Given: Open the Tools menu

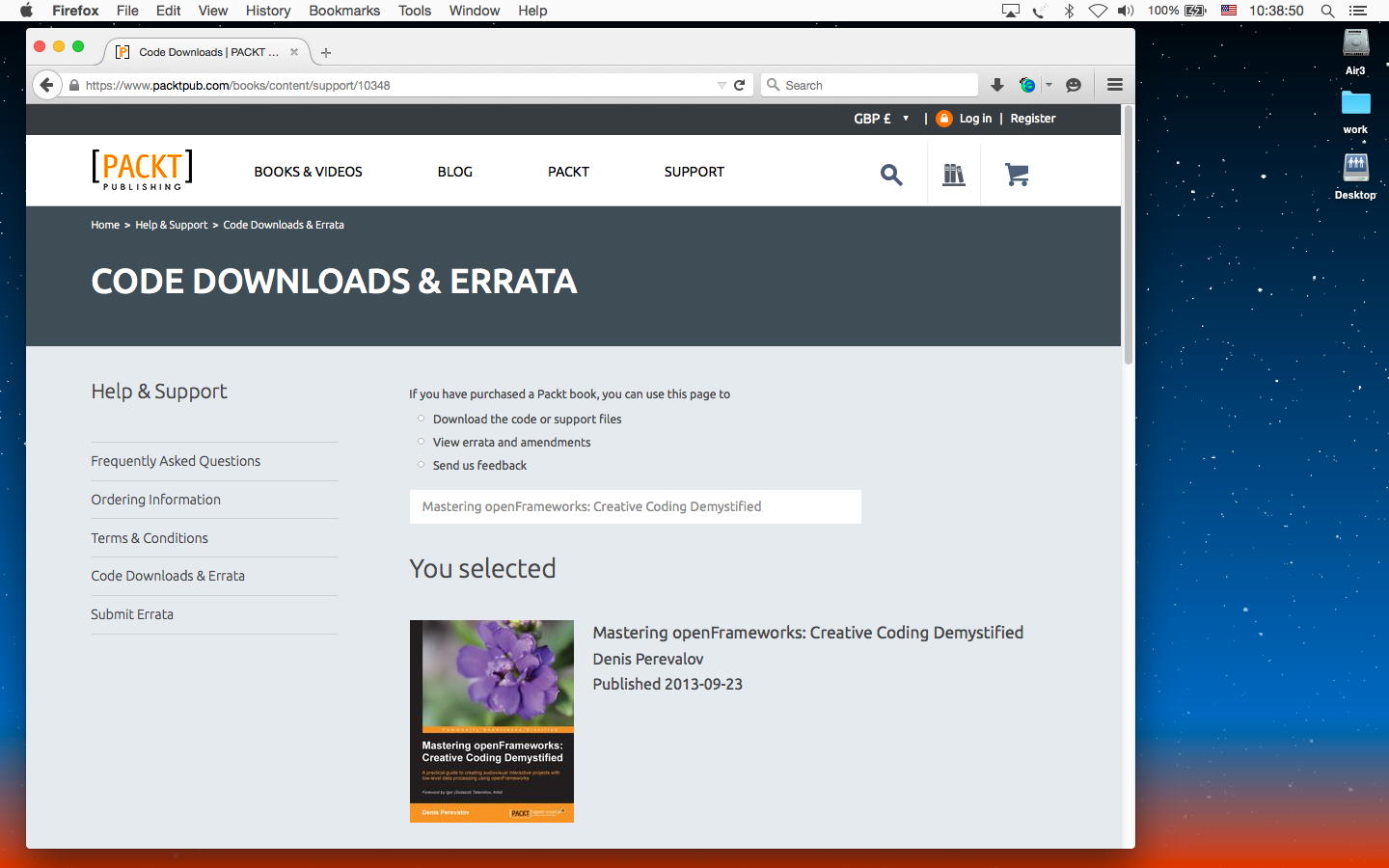Looking at the screenshot, I should click(415, 11).
